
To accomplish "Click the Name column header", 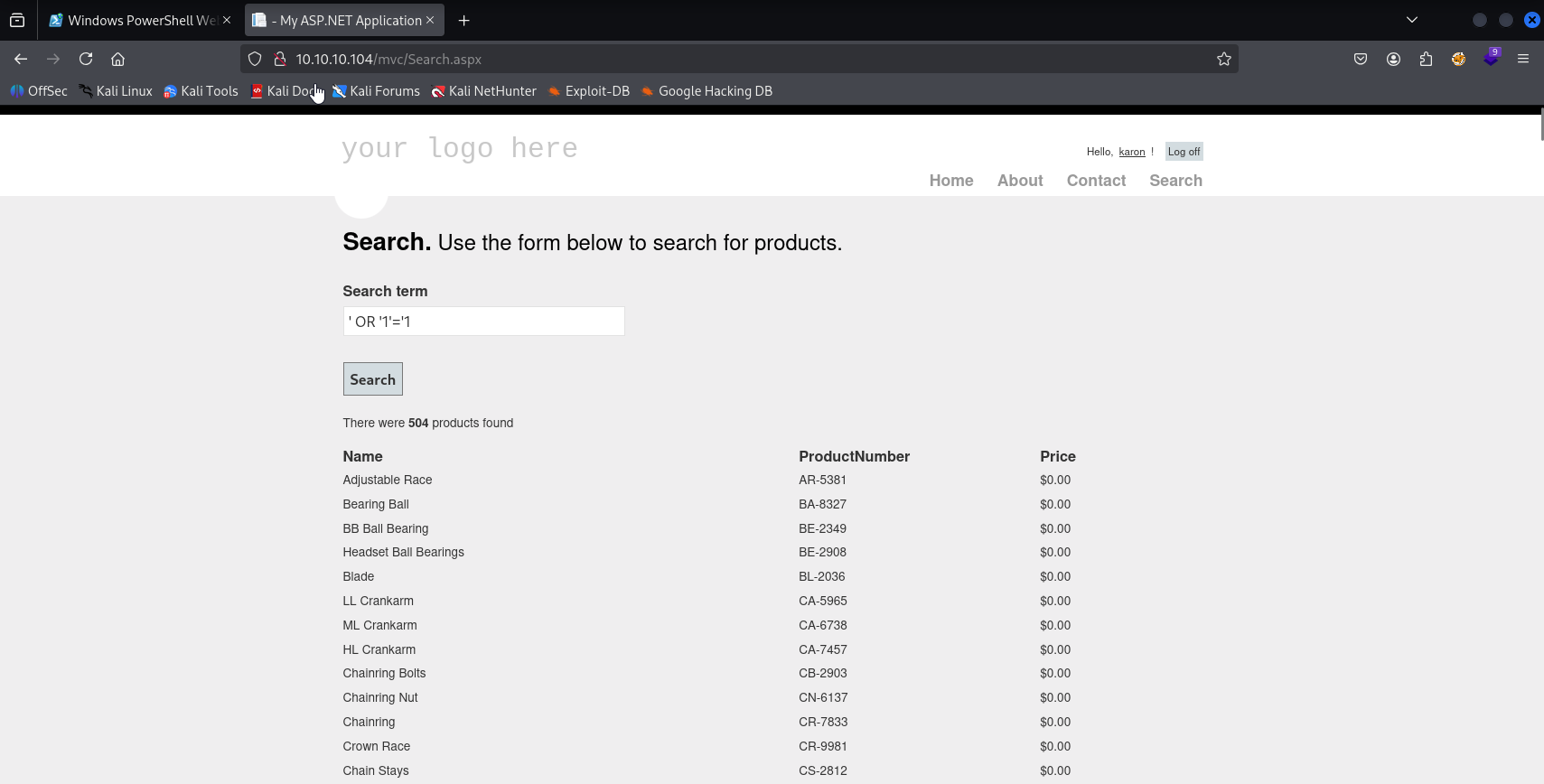I will 362,456.
